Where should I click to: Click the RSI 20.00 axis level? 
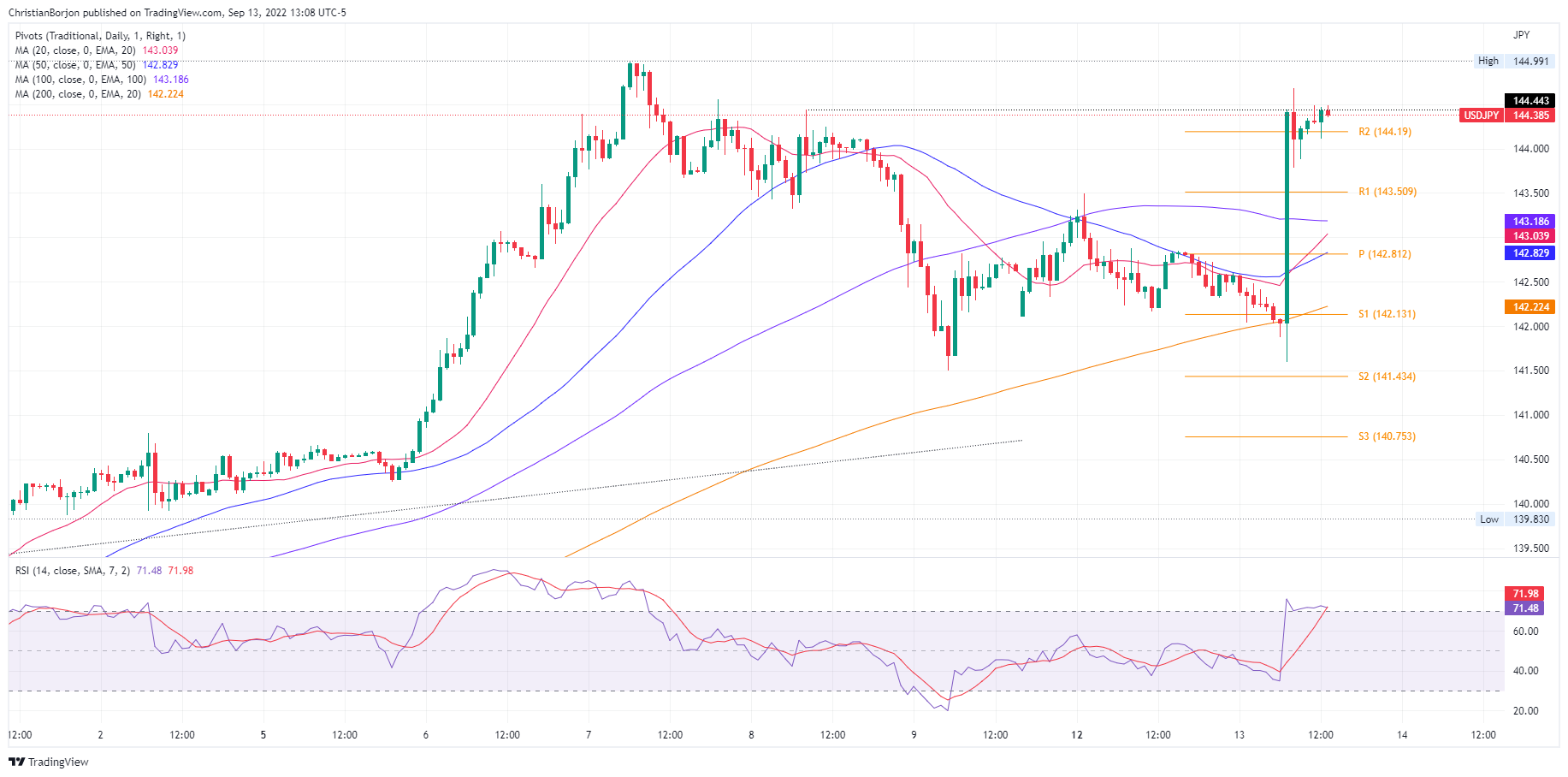click(1525, 711)
